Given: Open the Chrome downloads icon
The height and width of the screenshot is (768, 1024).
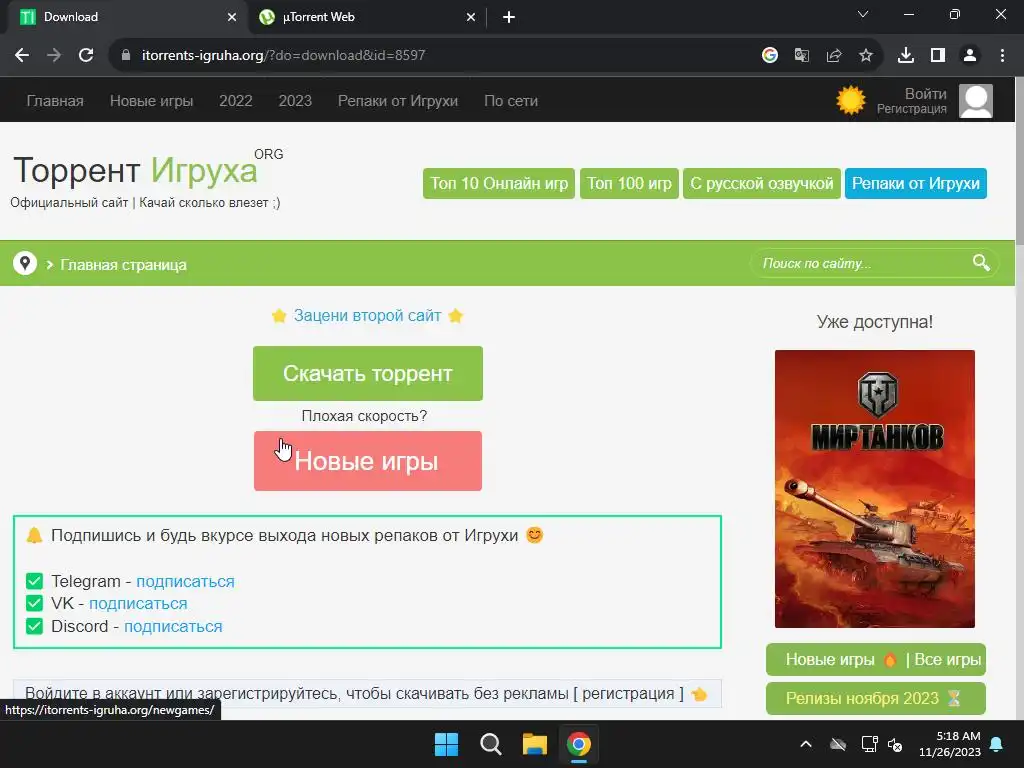Looking at the screenshot, I should click(x=906, y=56).
